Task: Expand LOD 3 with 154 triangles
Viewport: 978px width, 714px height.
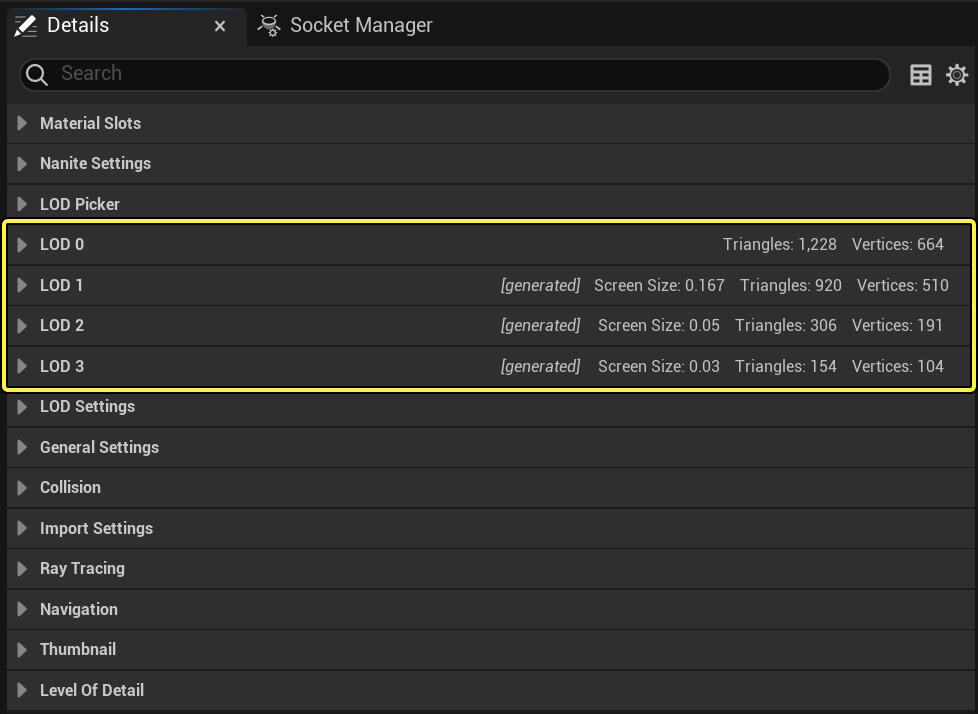Action: click(22, 366)
